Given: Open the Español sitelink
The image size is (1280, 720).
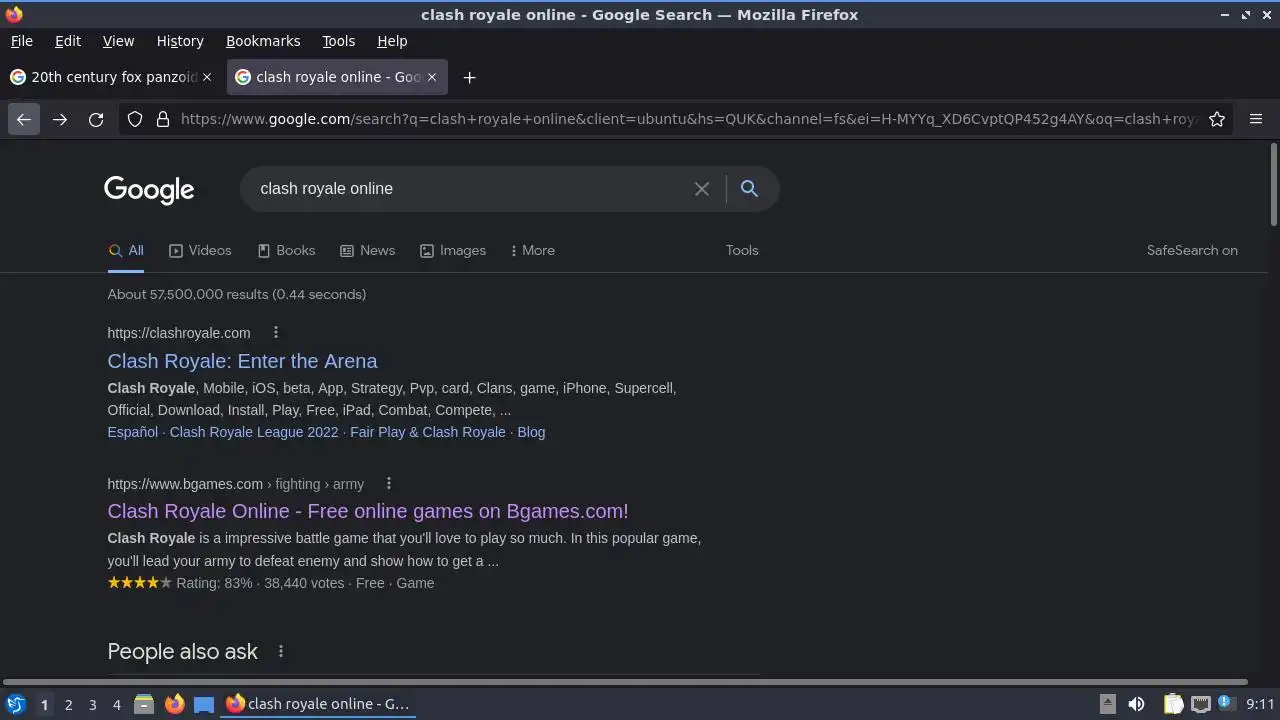Looking at the screenshot, I should point(133,432).
